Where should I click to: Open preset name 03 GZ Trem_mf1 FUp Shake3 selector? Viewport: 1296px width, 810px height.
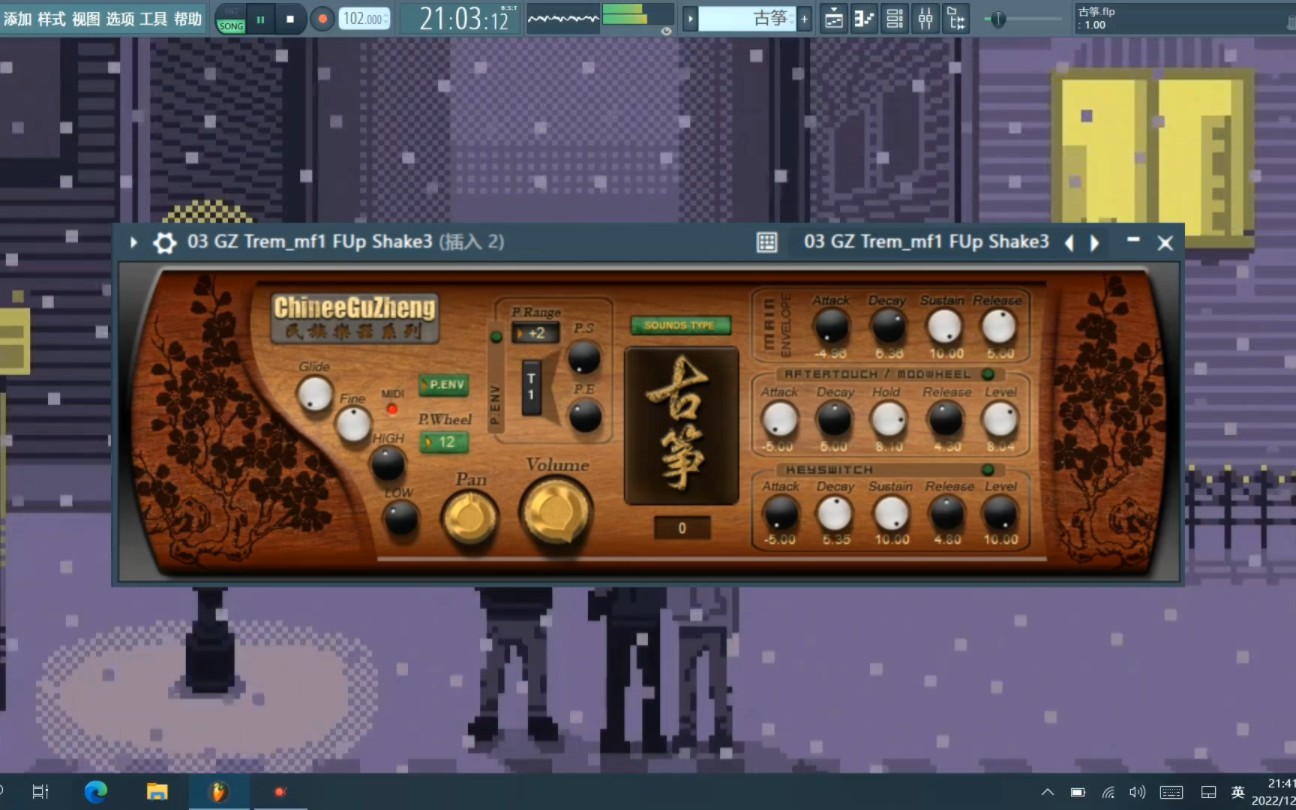pyautogui.click(x=926, y=242)
